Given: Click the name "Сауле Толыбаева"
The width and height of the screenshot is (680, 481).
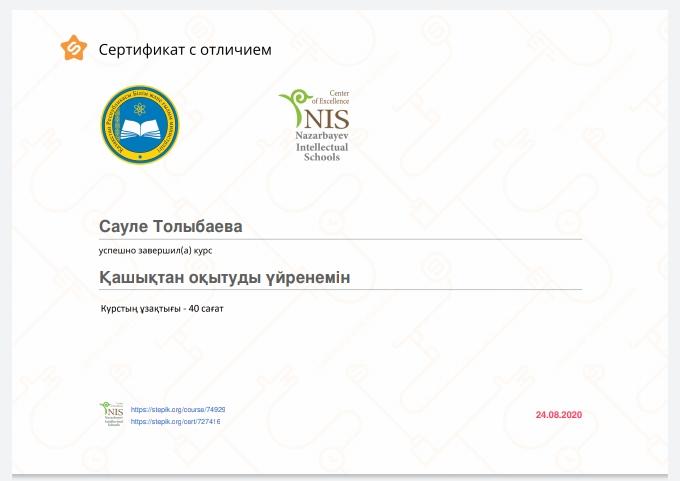Looking at the screenshot, I should pyautogui.click(x=170, y=226).
